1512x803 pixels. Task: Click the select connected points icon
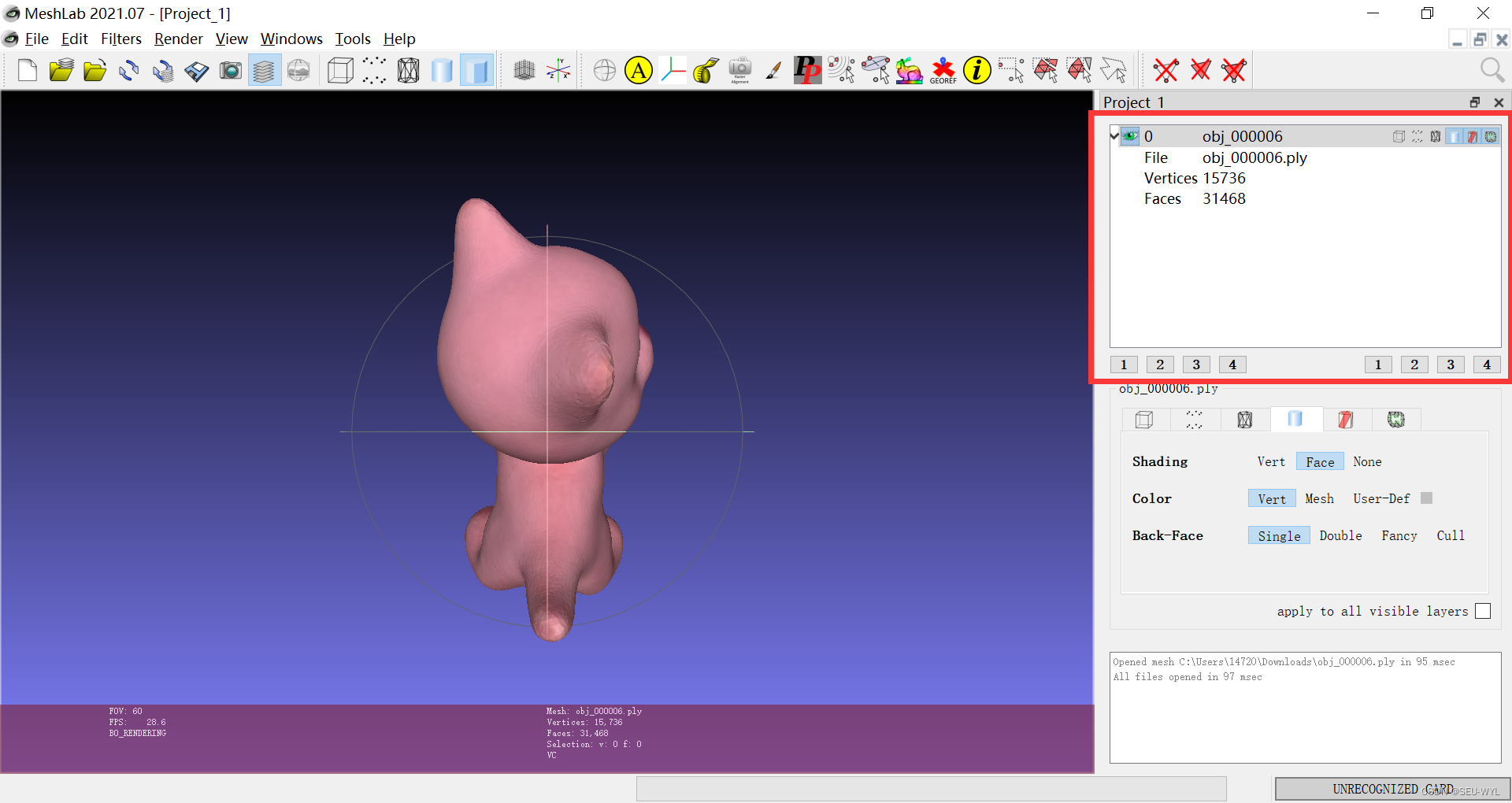point(876,71)
